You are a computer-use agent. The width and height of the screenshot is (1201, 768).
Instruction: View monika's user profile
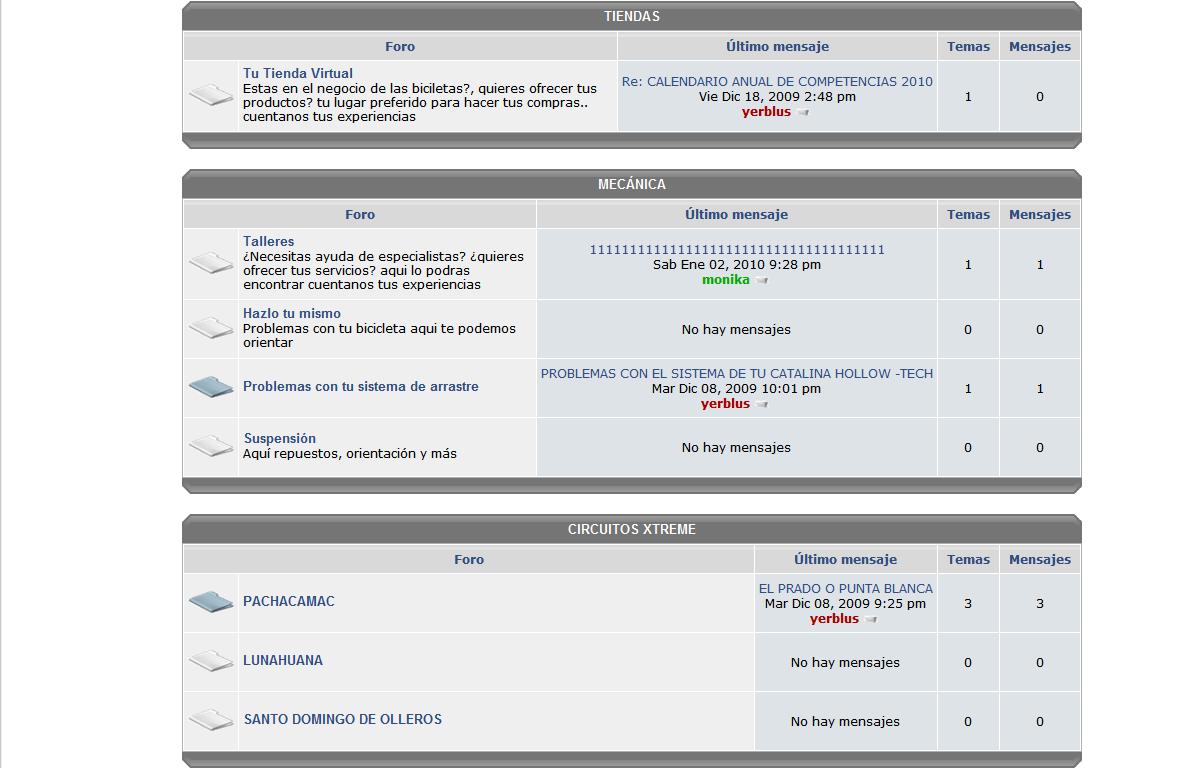tap(726, 280)
